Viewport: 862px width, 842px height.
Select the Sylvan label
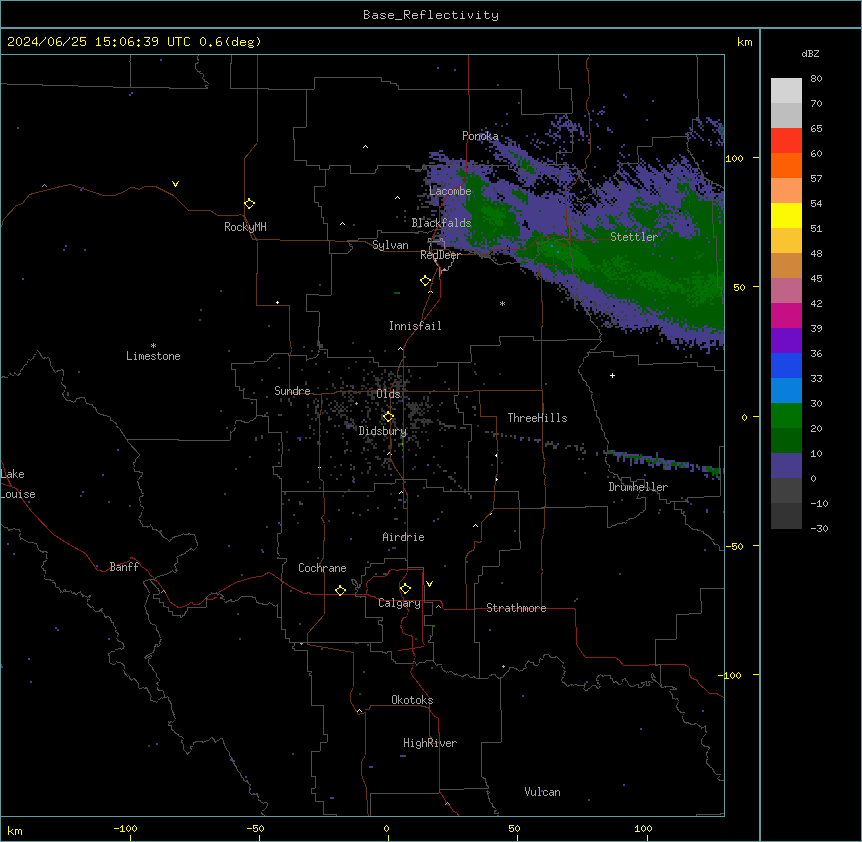(x=390, y=245)
